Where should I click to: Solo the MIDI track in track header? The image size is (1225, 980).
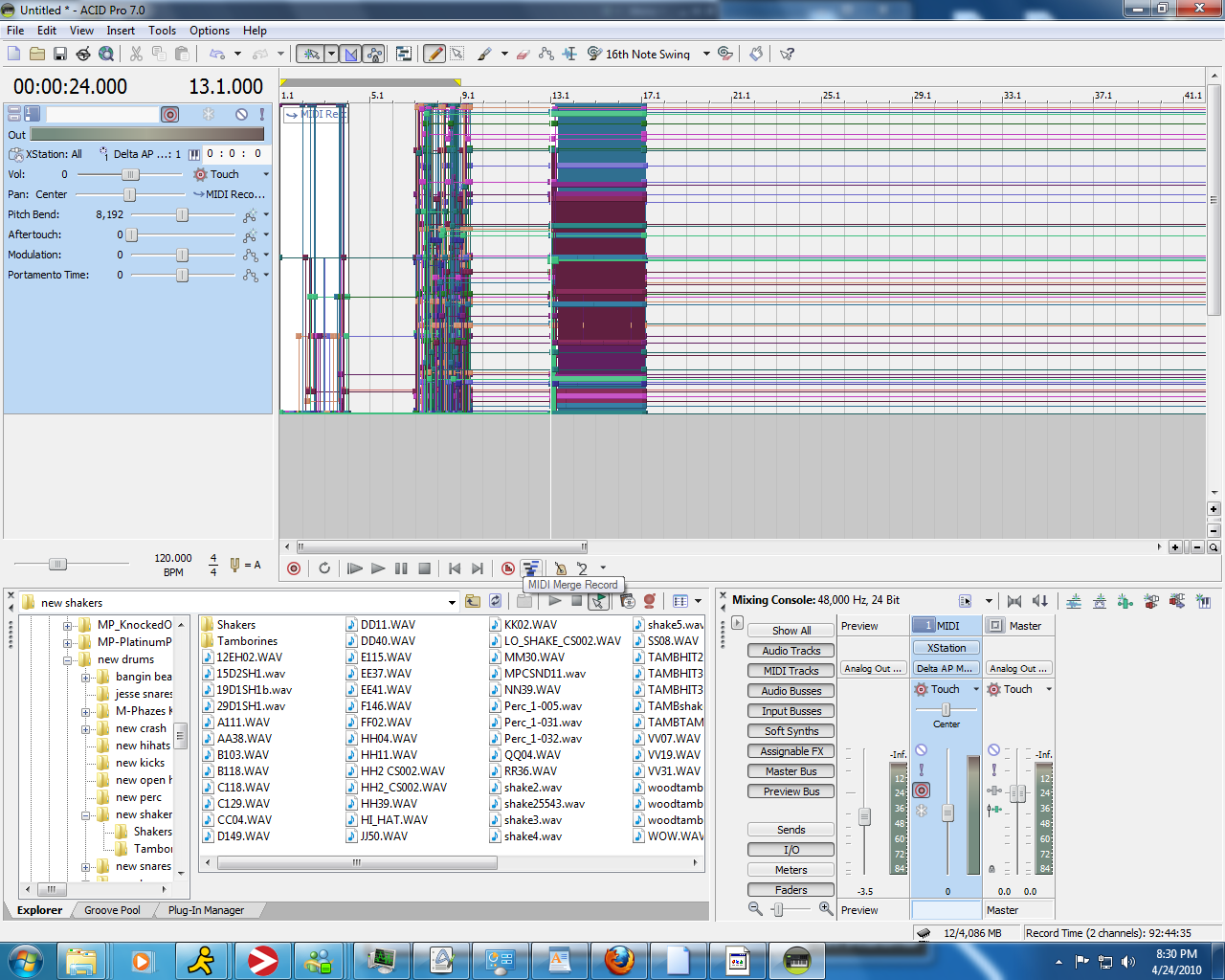261,114
